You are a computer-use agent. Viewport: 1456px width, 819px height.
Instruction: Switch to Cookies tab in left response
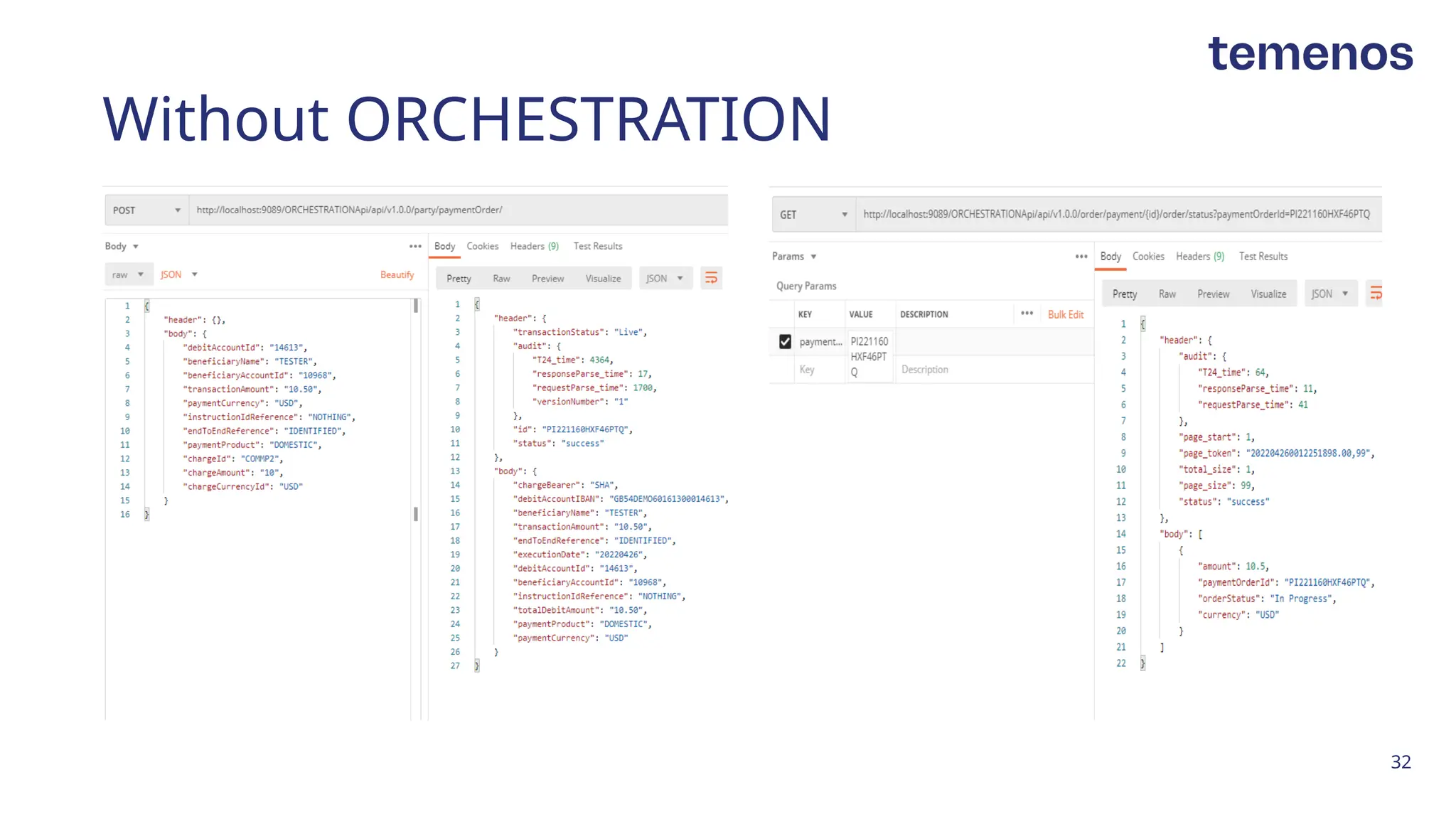[x=482, y=246]
